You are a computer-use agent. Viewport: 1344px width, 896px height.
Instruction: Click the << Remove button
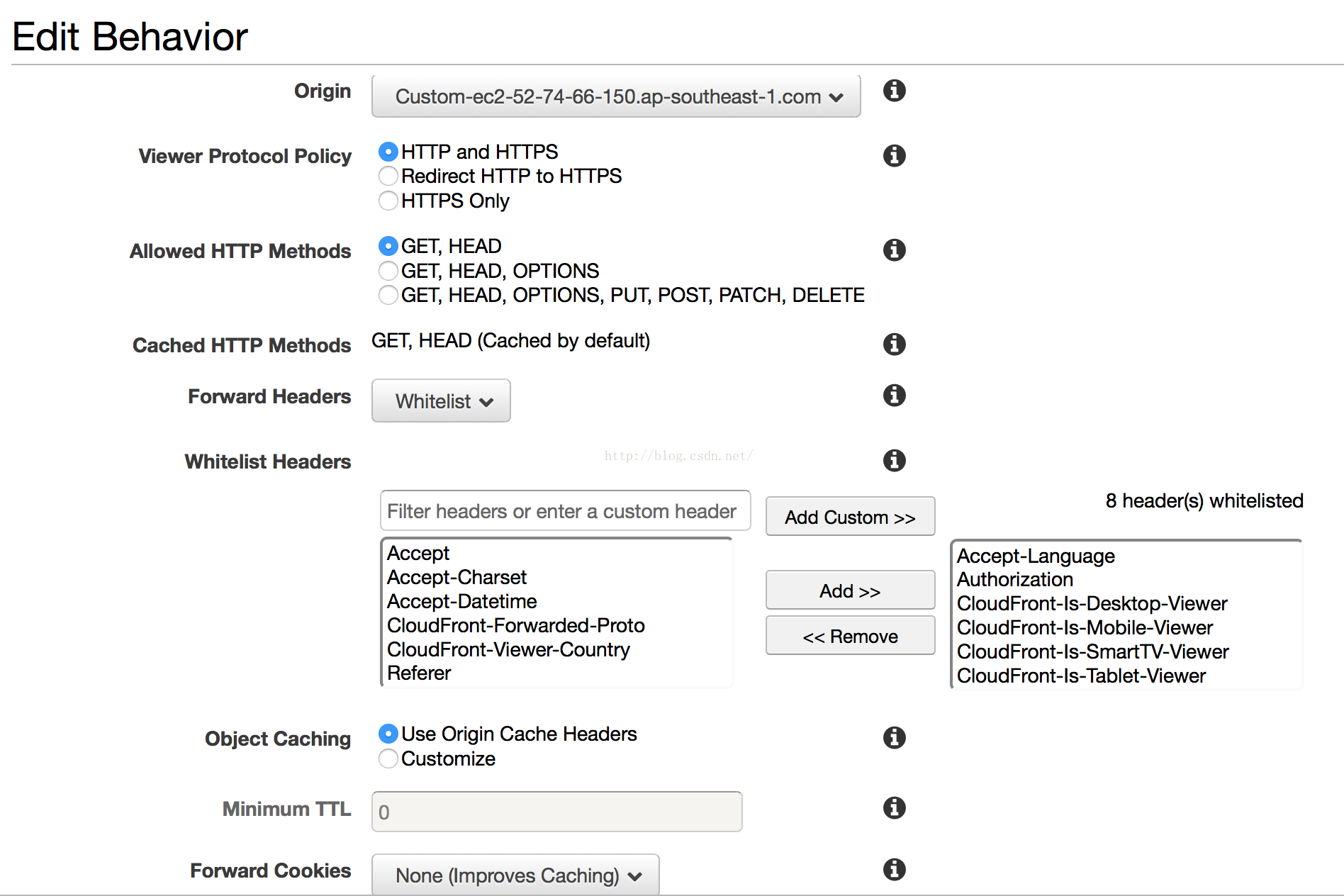click(x=850, y=636)
